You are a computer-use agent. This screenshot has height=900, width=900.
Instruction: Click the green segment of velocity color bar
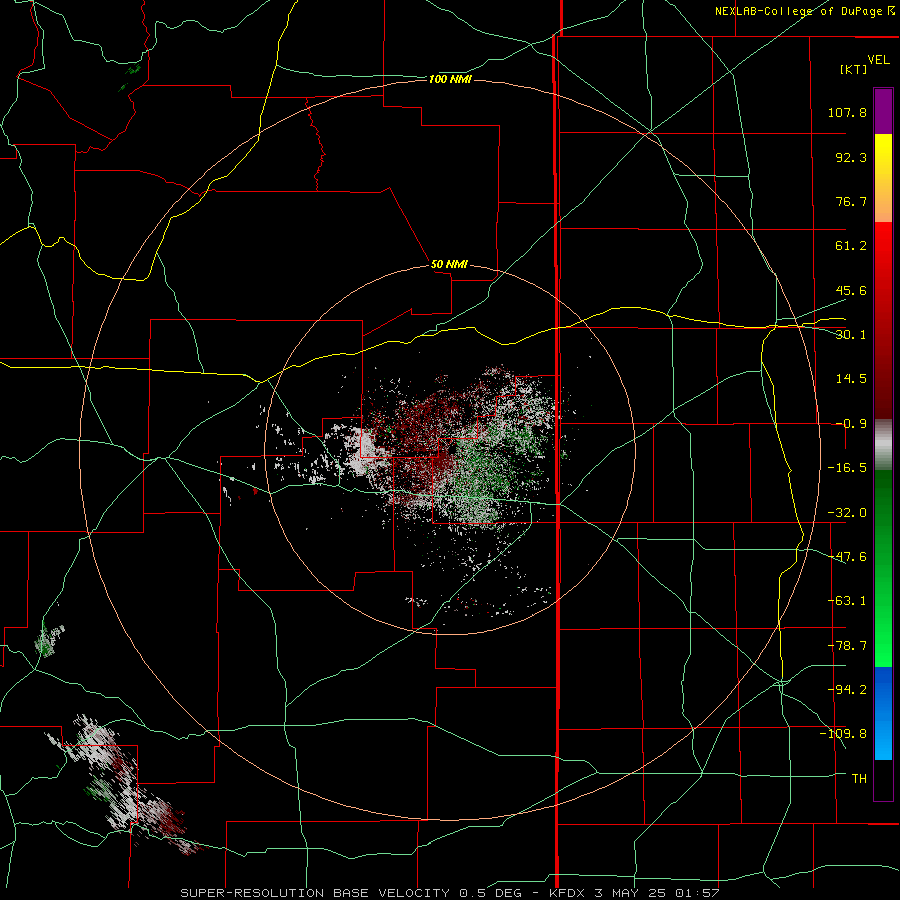[883, 568]
